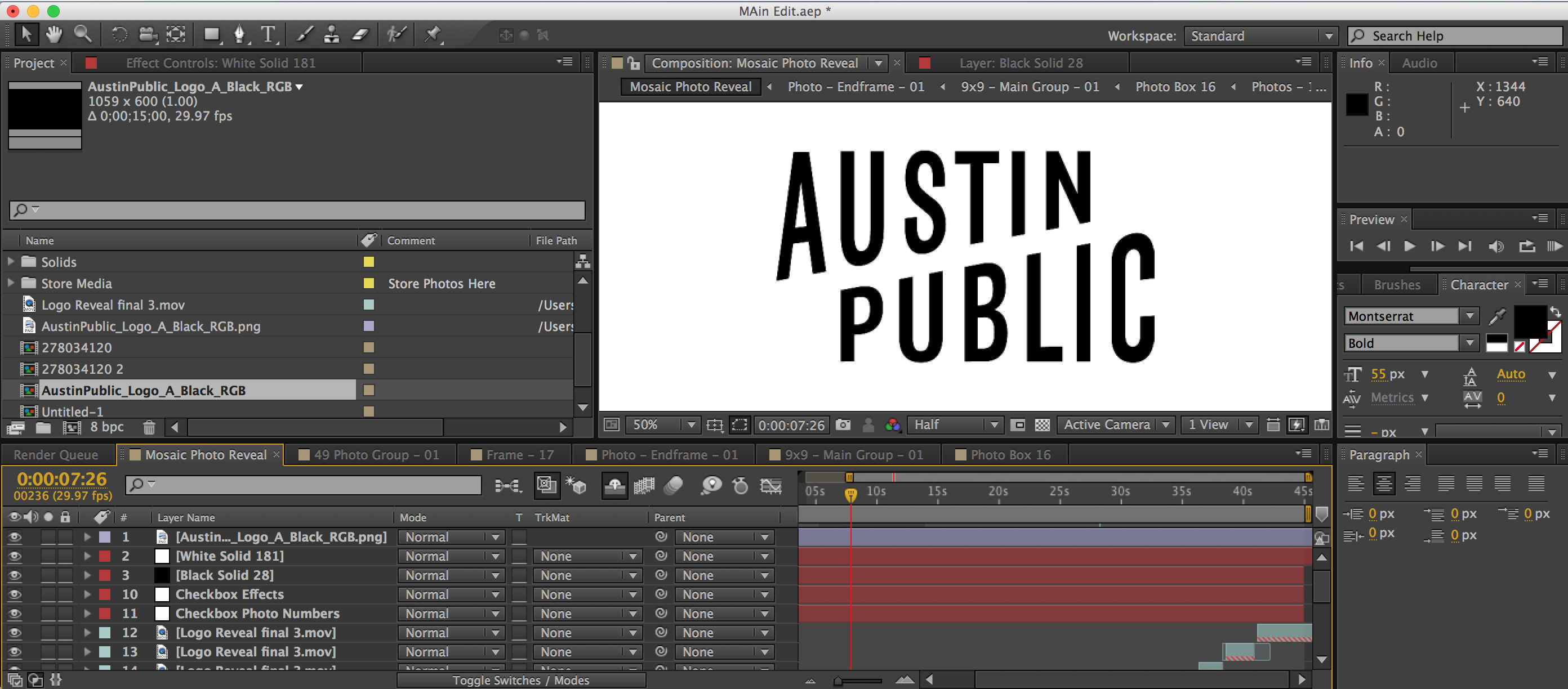This screenshot has height=689, width=1568.
Task: Toggle the transparency grid in viewer
Action: tap(1042, 424)
